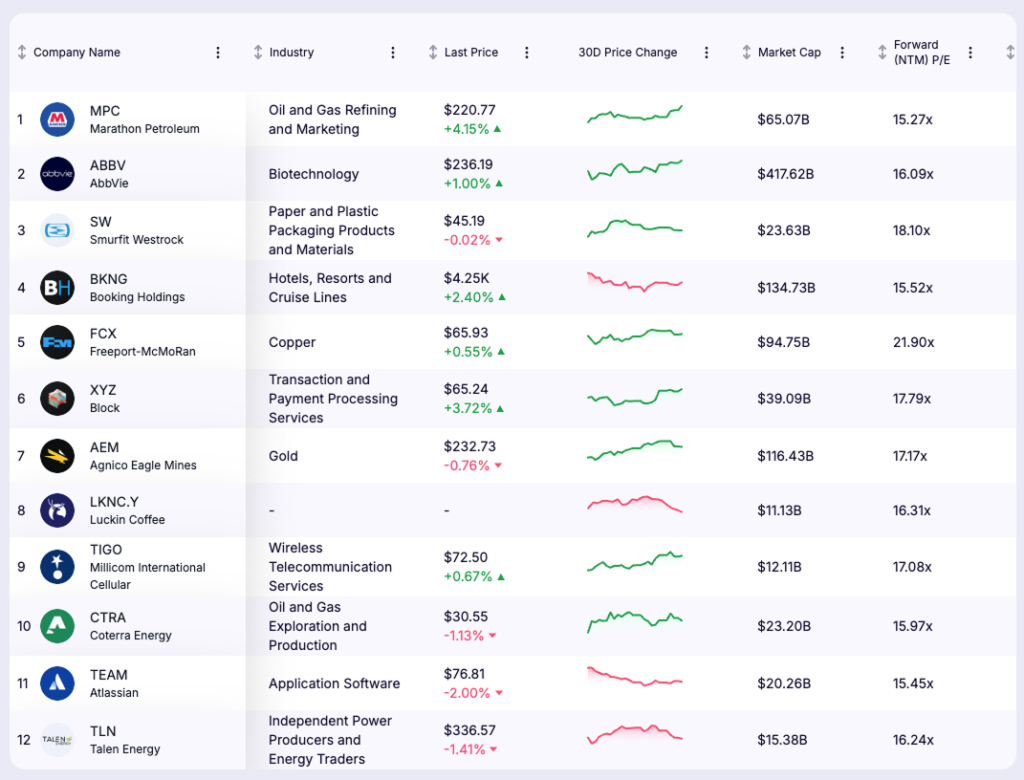The width and height of the screenshot is (1024, 780).
Task: Open the Market Cap column menu
Action: [841, 52]
